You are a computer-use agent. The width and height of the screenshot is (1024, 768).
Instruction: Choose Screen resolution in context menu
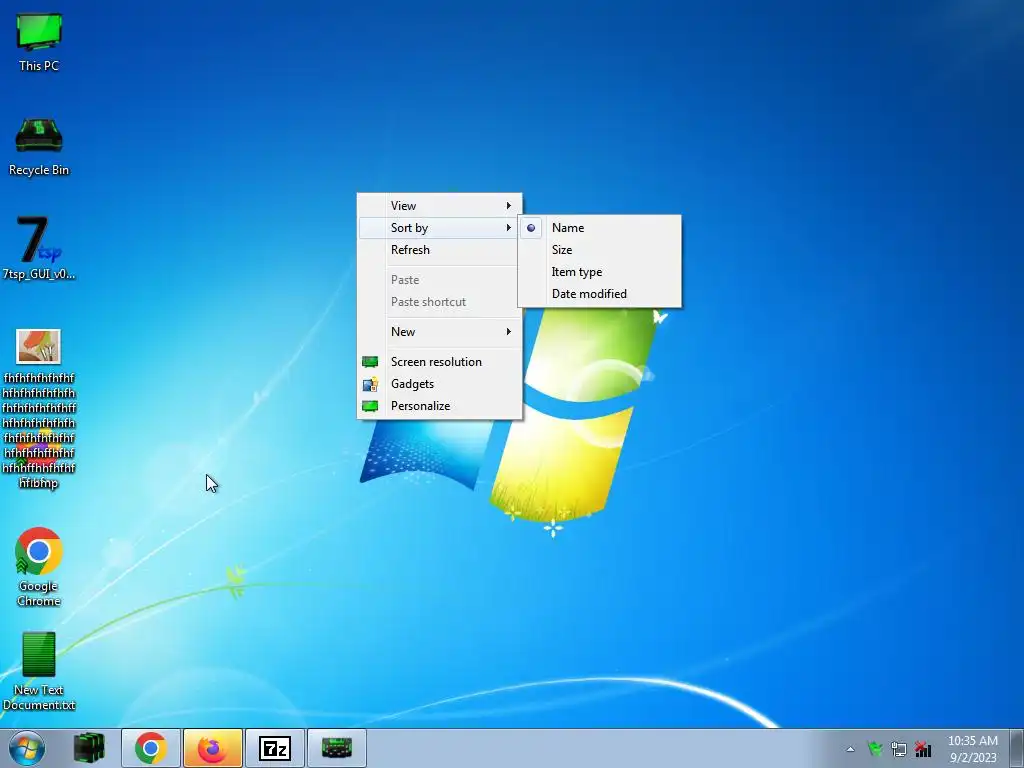pyautogui.click(x=440, y=362)
